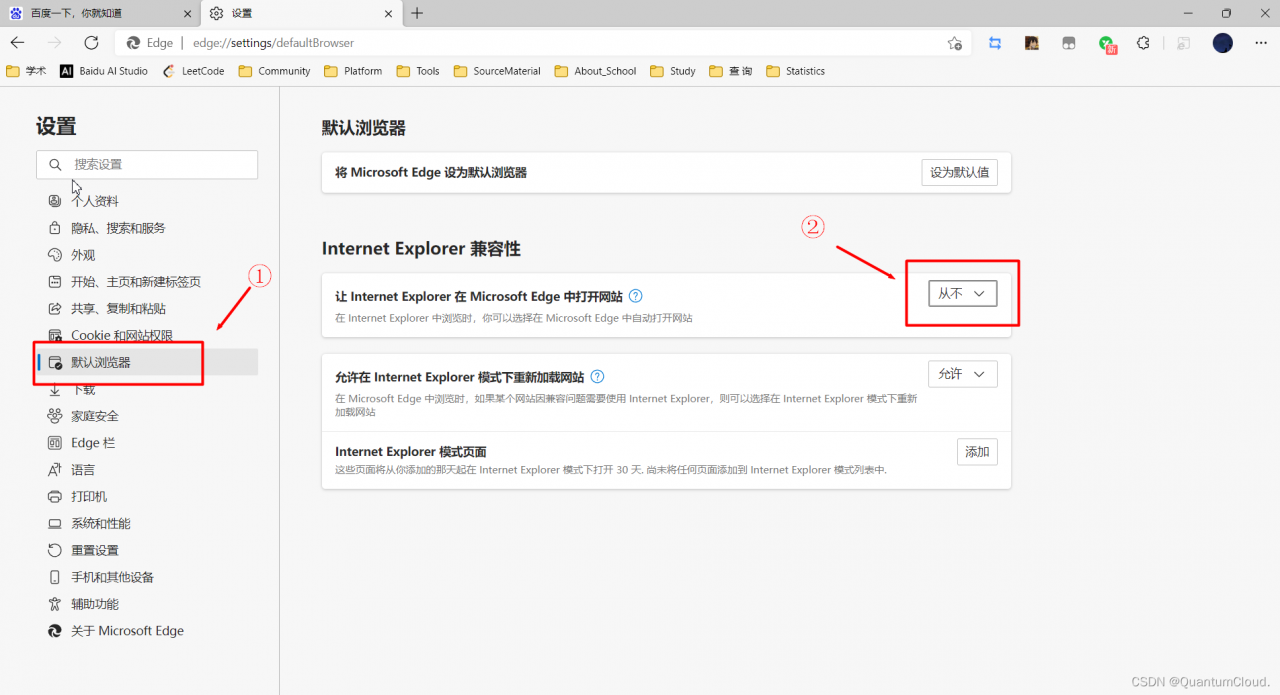Select 默认浏览器 in settings sidebar

tap(147, 362)
